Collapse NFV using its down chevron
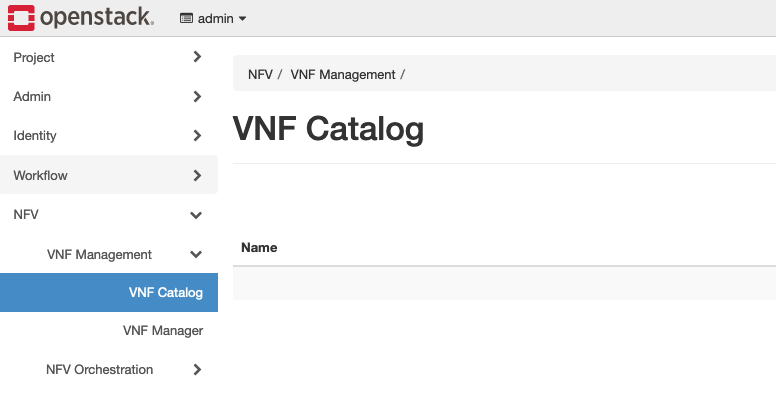The height and width of the screenshot is (413, 776). click(x=196, y=215)
